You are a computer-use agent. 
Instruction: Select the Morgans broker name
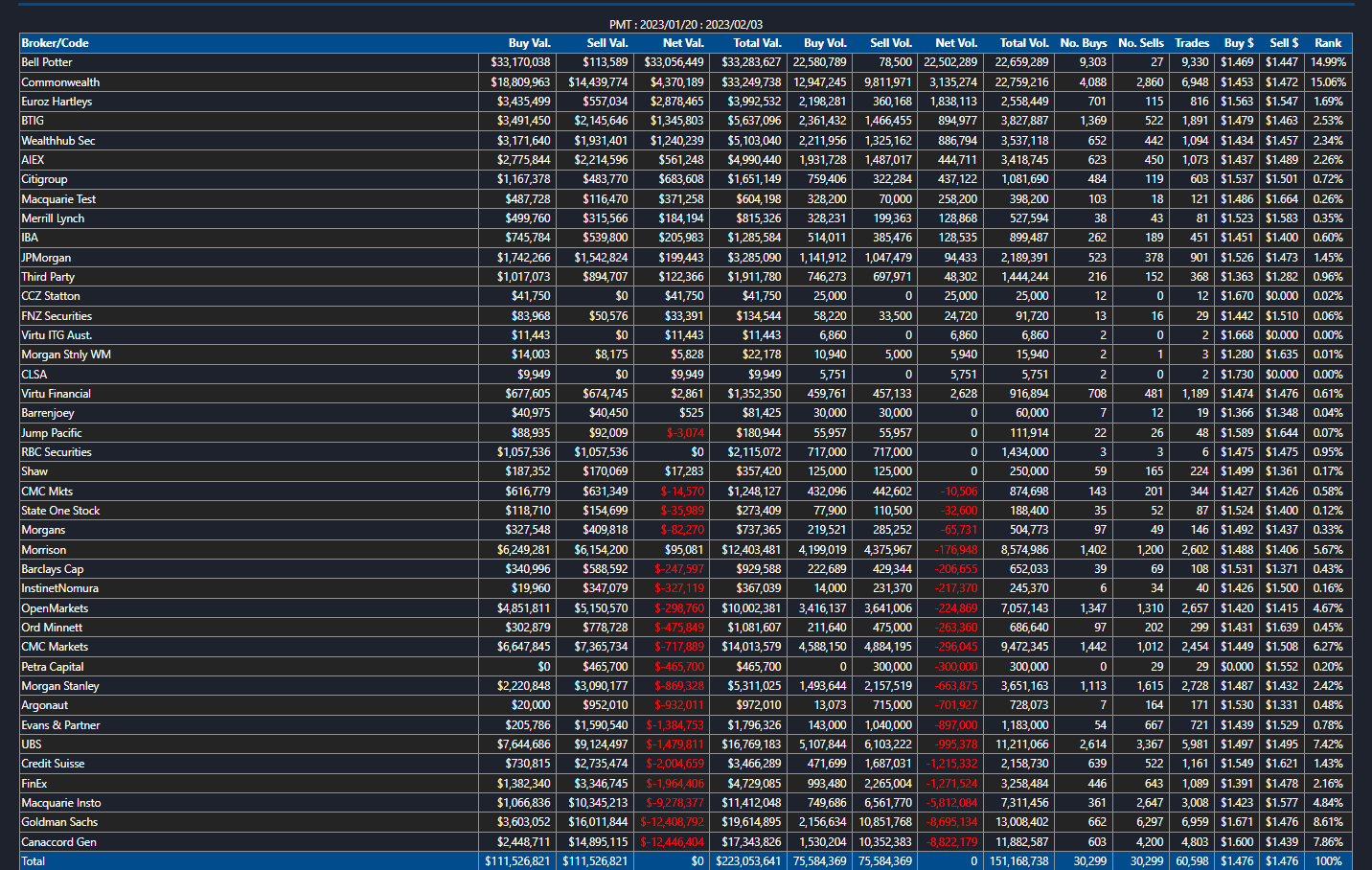[43, 530]
